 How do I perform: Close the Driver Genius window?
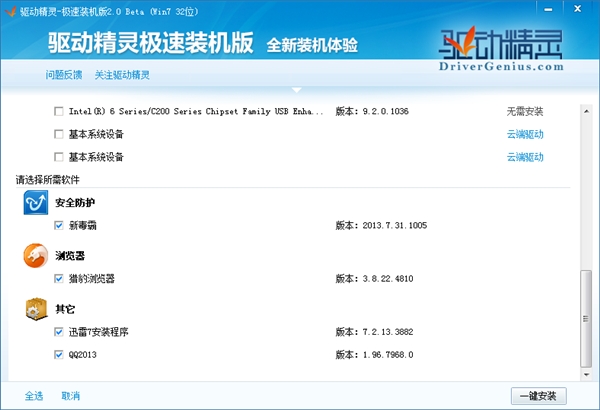tap(578, 9)
